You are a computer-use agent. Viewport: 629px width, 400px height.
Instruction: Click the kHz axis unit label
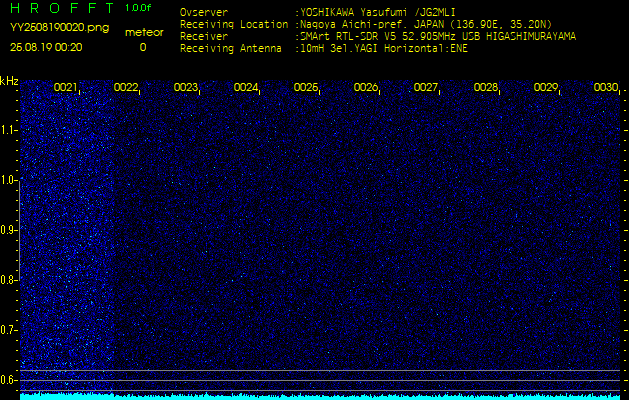pos(9,81)
